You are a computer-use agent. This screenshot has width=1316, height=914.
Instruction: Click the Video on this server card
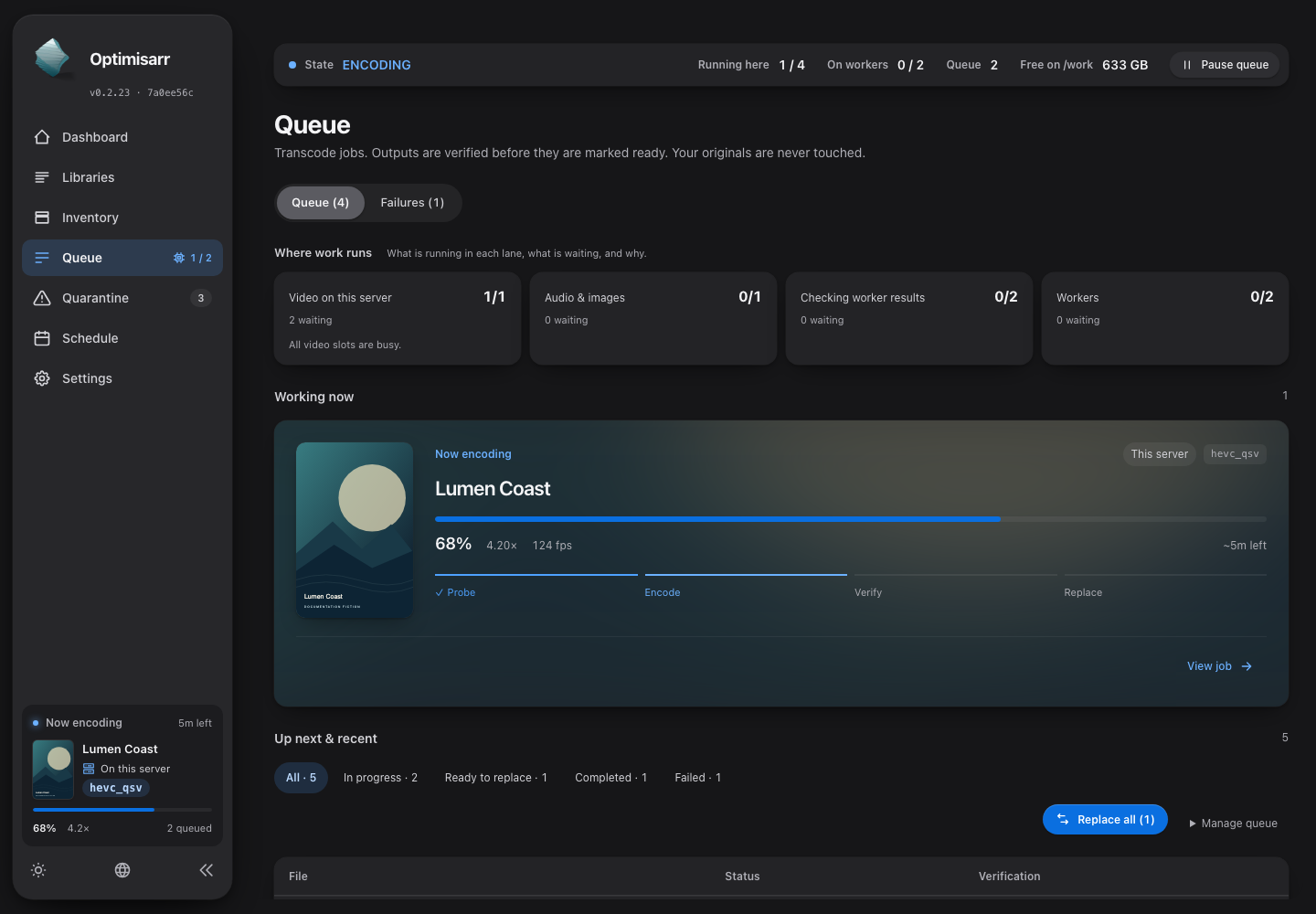pyautogui.click(x=398, y=319)
